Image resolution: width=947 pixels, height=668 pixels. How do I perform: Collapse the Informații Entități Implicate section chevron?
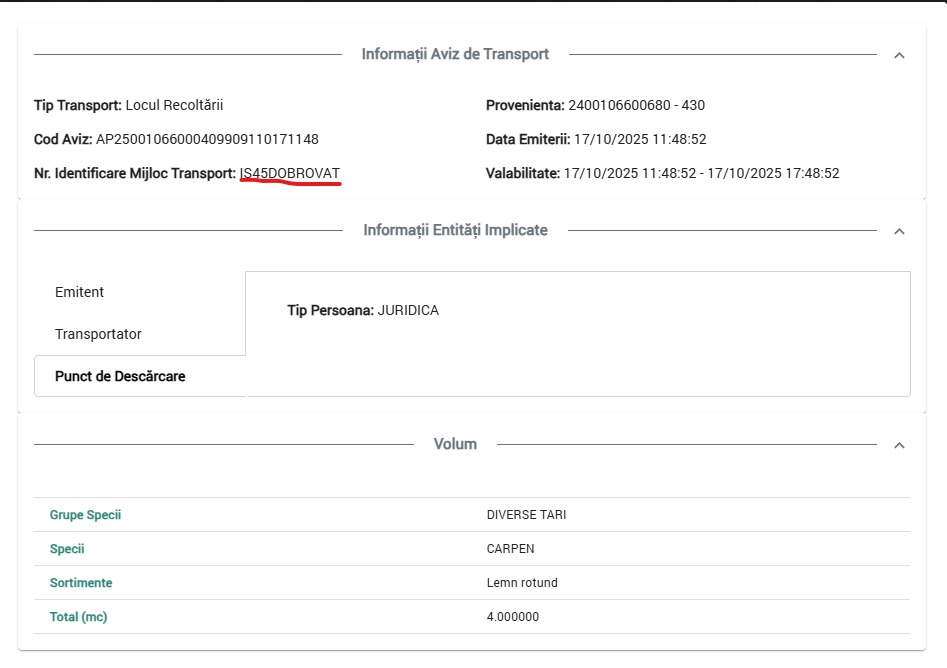898,231
